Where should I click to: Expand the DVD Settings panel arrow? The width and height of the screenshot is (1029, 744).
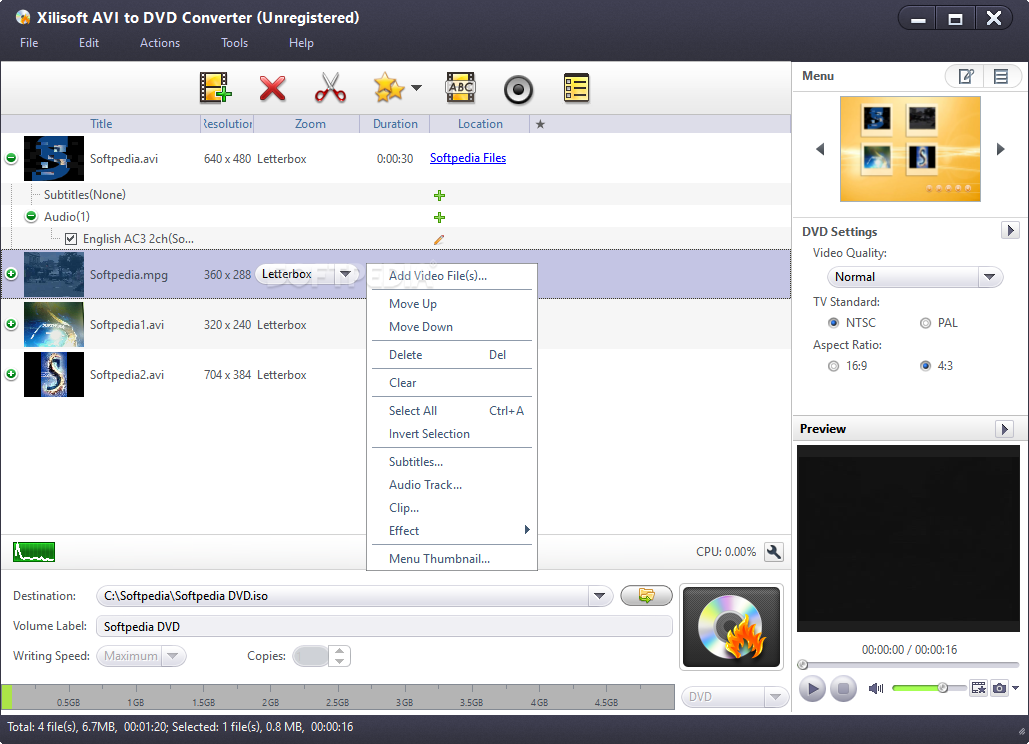[x=1010, y=230]
